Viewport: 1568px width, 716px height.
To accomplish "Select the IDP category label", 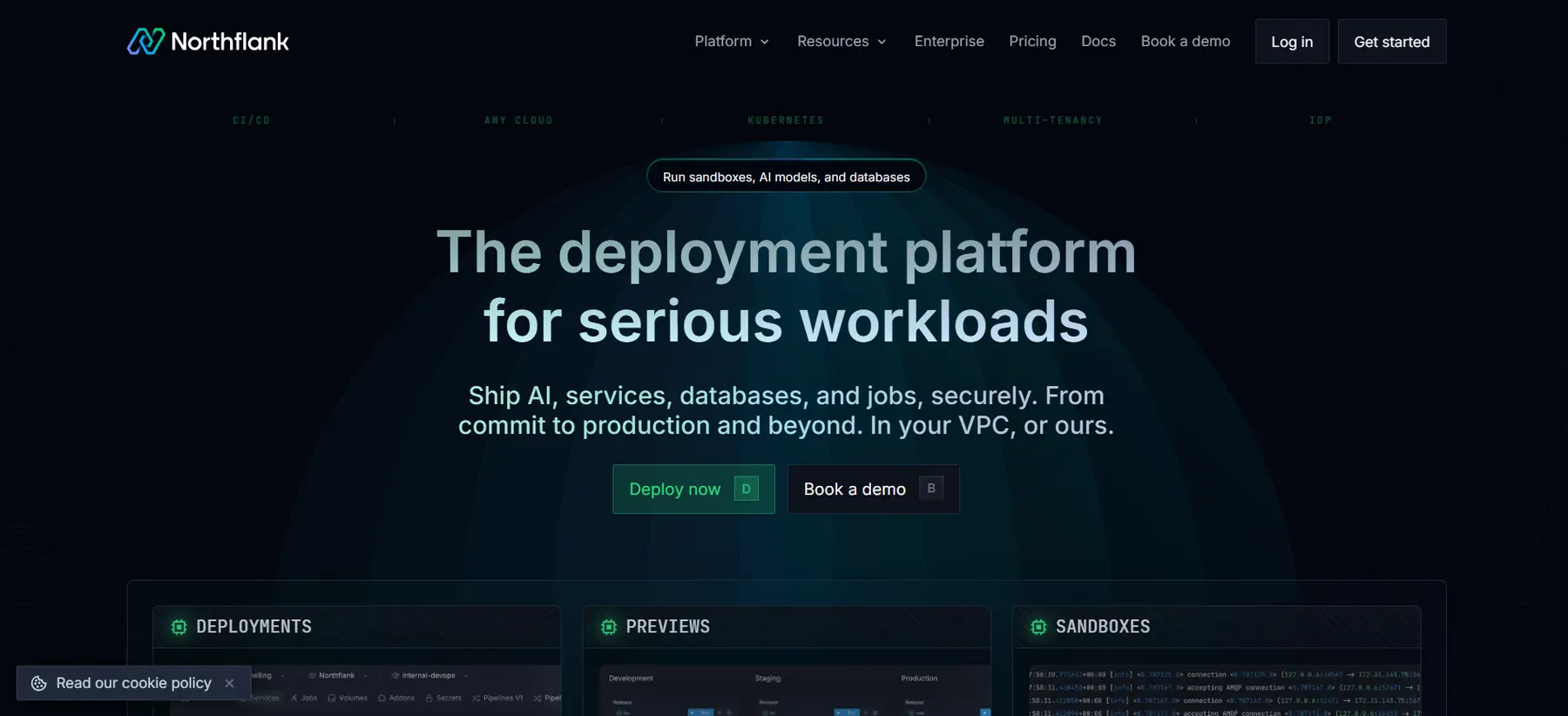I will click(x=1321, y=120).
